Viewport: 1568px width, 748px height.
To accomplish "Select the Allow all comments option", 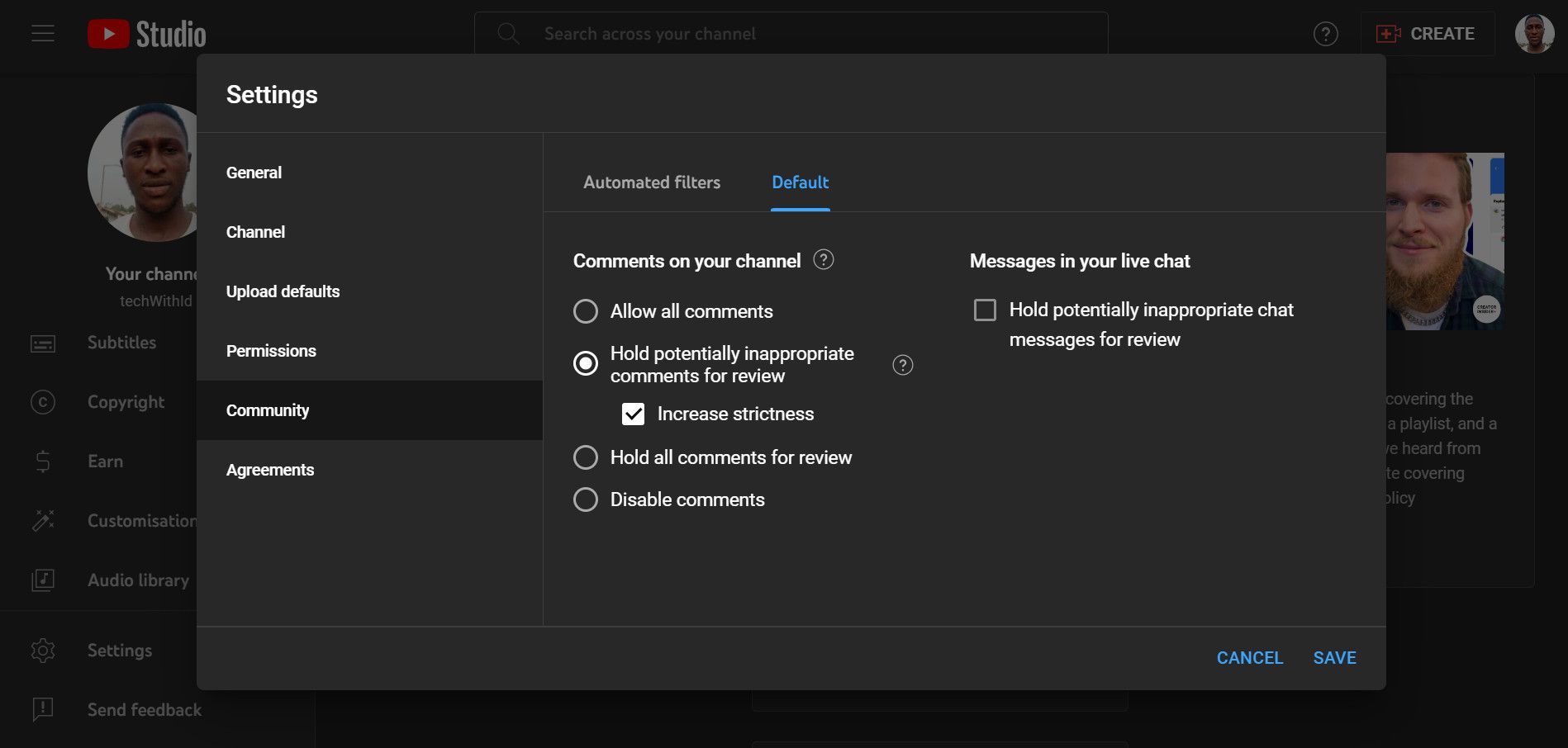I will pos(586,311).
